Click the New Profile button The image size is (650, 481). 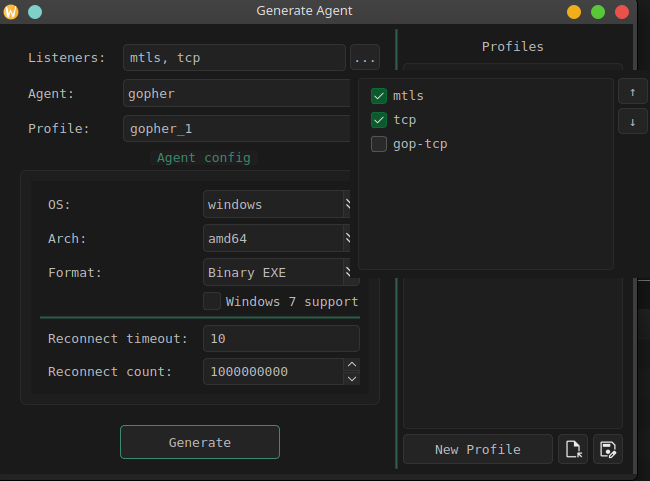click(x=477, y=449)
